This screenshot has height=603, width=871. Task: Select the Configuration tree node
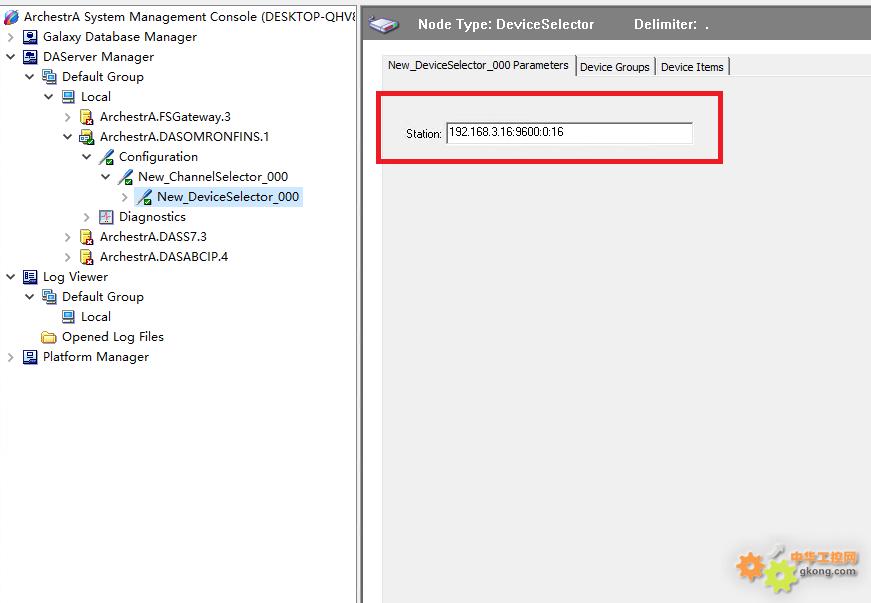[158, 157]
